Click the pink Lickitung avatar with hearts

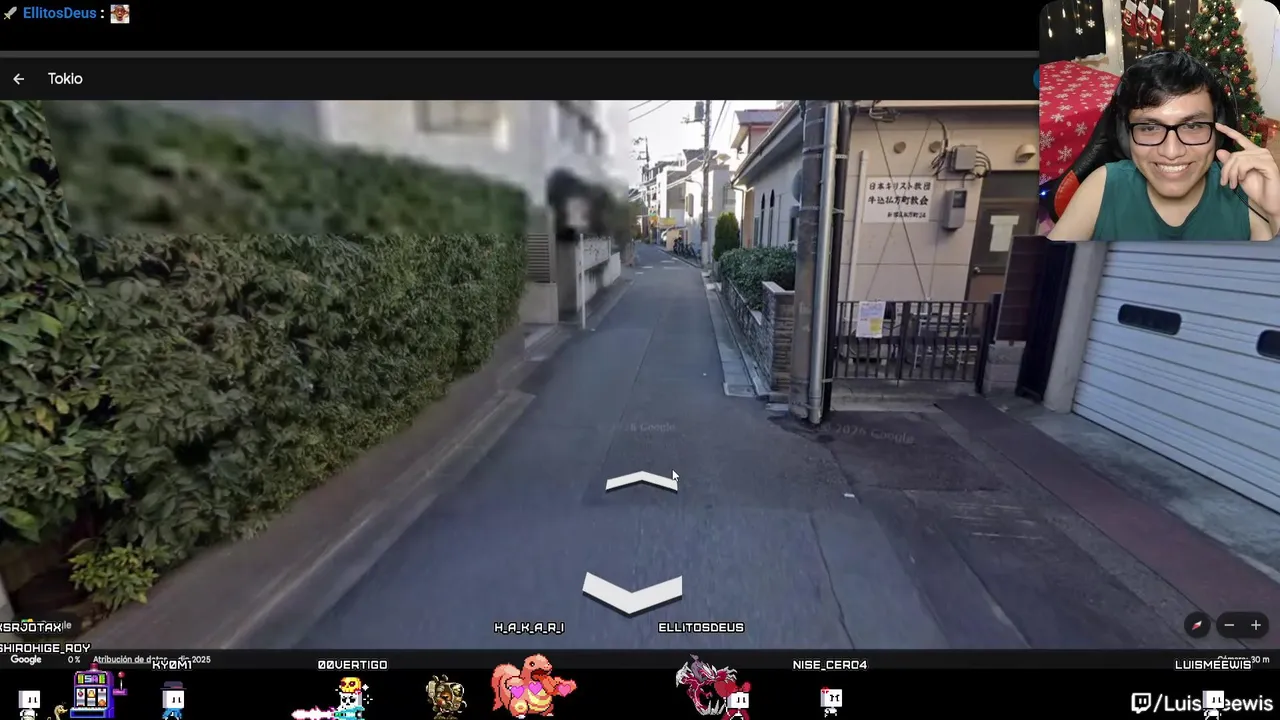point(532,685)
